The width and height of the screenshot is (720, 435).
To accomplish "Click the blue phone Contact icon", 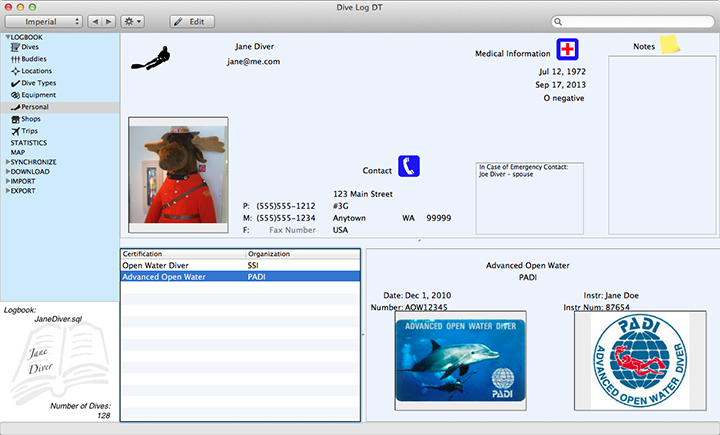I will click(x=408, y=166).
